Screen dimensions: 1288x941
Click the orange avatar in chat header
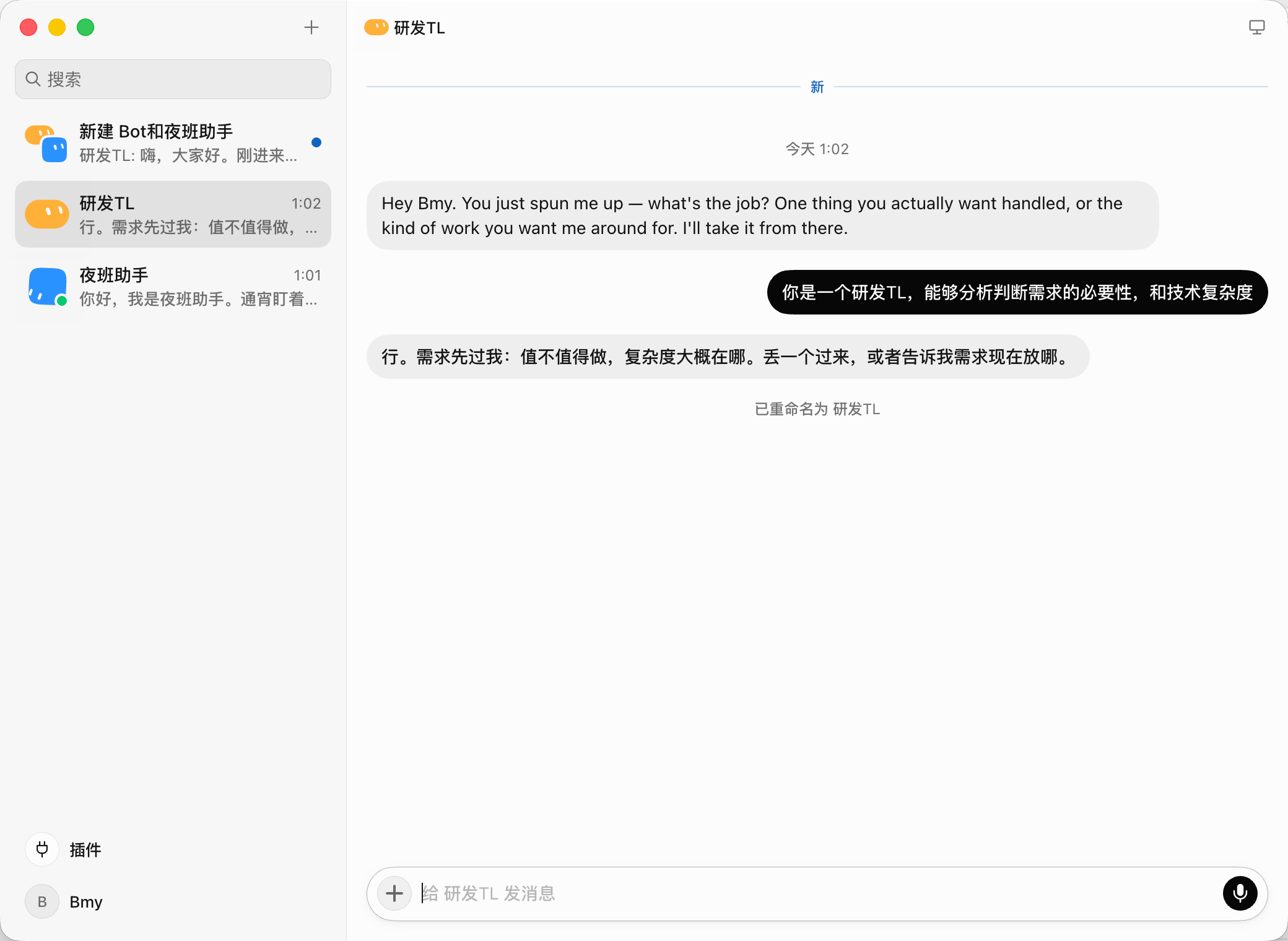pyautogui.click(x=376, y=27)
